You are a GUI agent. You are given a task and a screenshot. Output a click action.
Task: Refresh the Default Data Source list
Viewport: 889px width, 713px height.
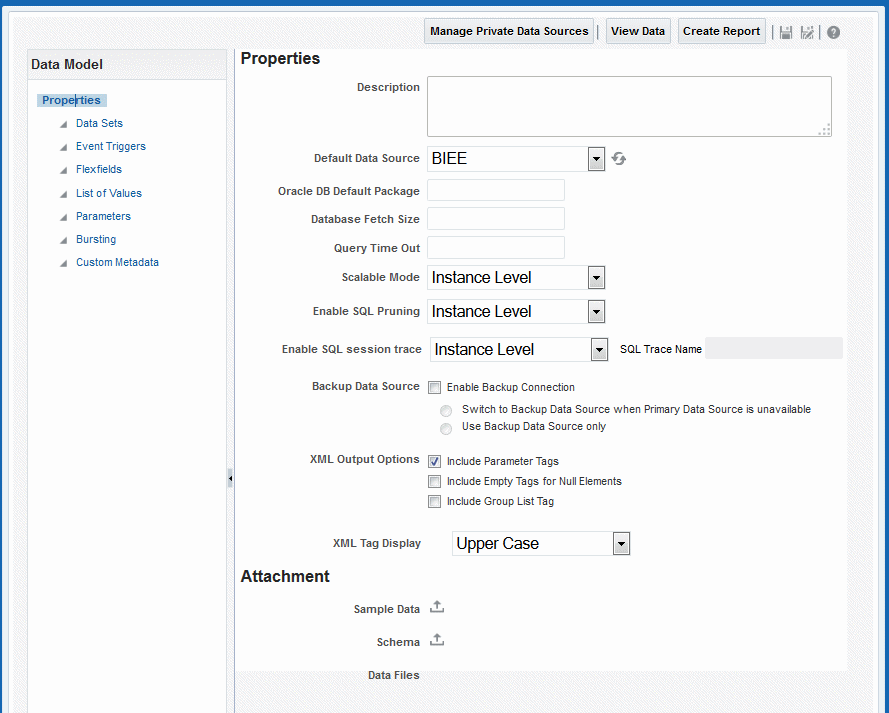coord(618,158)
